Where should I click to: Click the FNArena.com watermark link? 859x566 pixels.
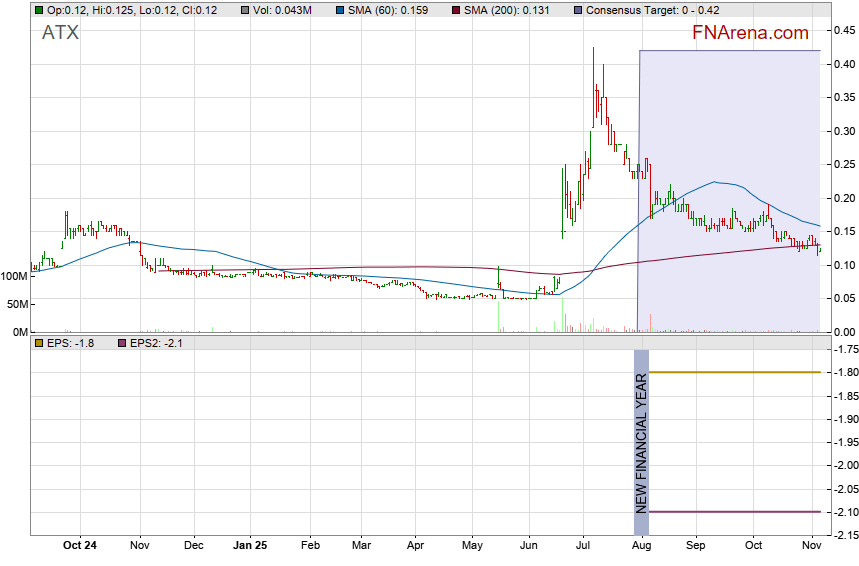click(x=750, y=33)
